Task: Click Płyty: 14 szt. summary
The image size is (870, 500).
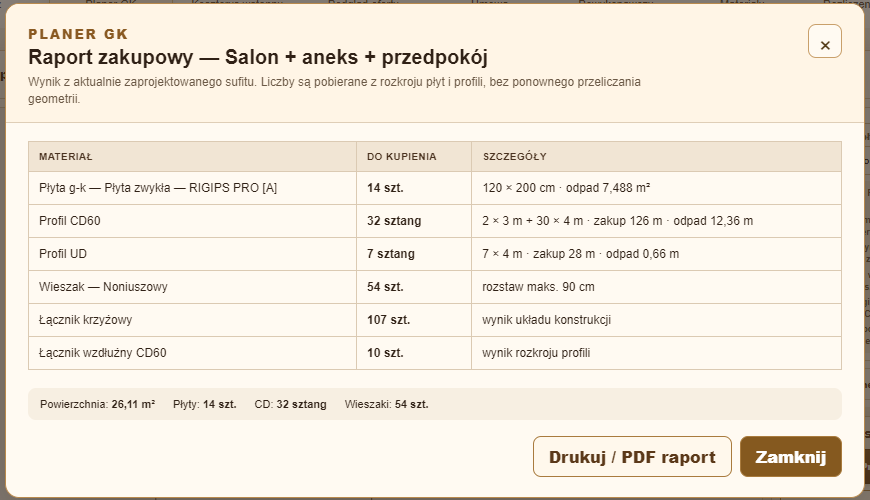Action: (x=205, y=405)
